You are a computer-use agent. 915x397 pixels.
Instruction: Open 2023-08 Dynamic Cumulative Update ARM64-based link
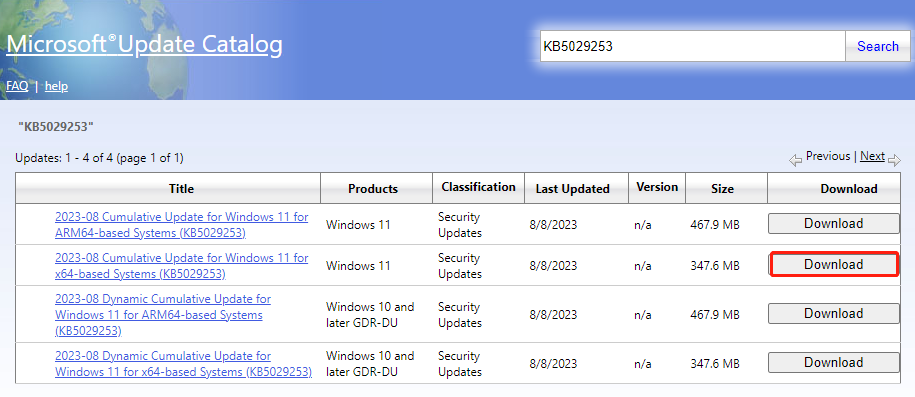coord(163,315)
